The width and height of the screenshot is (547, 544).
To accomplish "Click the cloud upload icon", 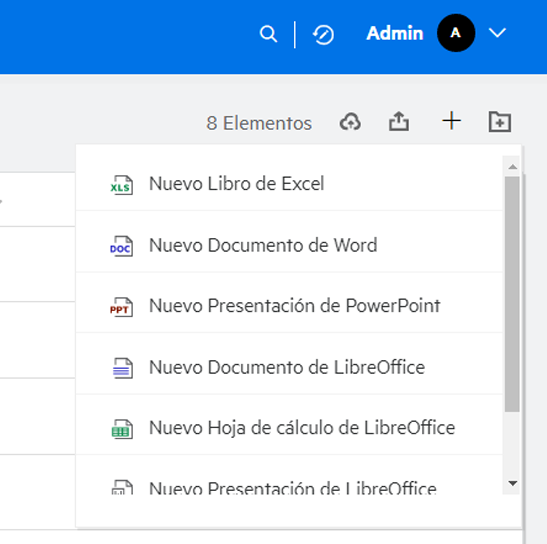I will [x=350, y=122].
